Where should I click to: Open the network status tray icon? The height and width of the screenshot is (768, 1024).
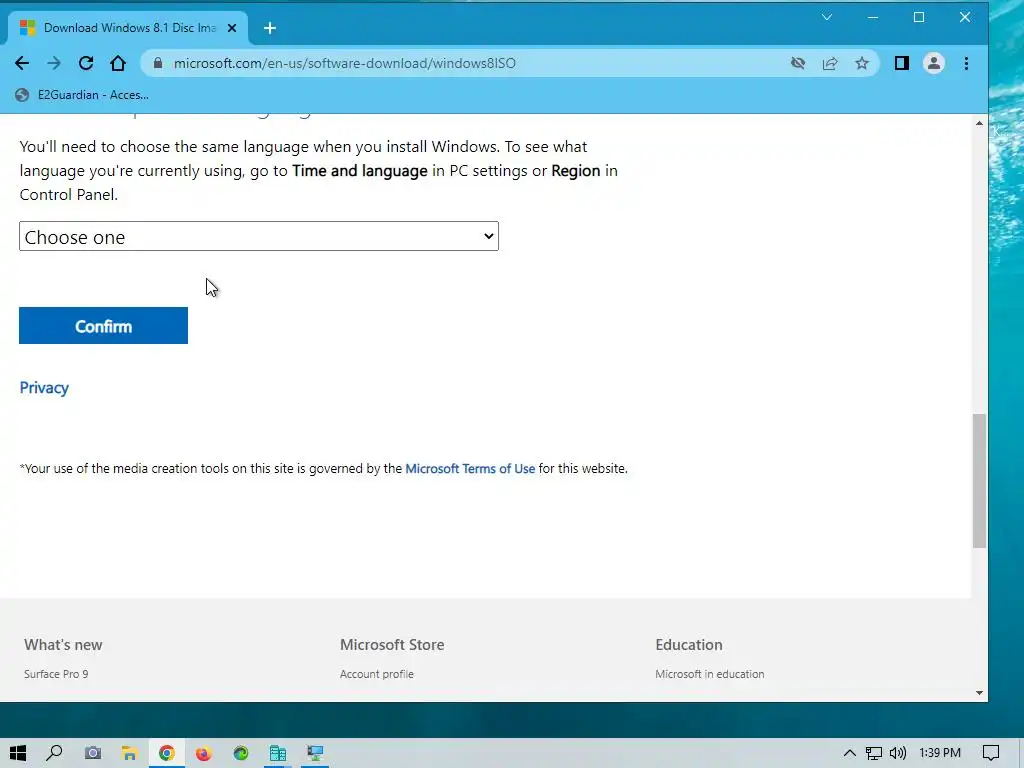click(873, 753)
